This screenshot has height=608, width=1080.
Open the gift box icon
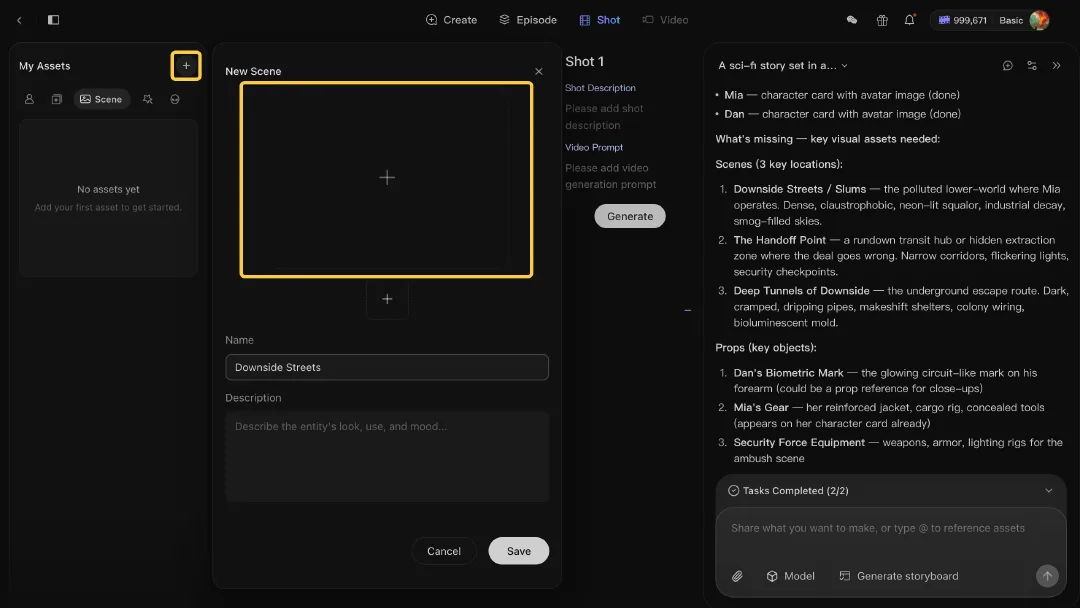coord(882,20)
